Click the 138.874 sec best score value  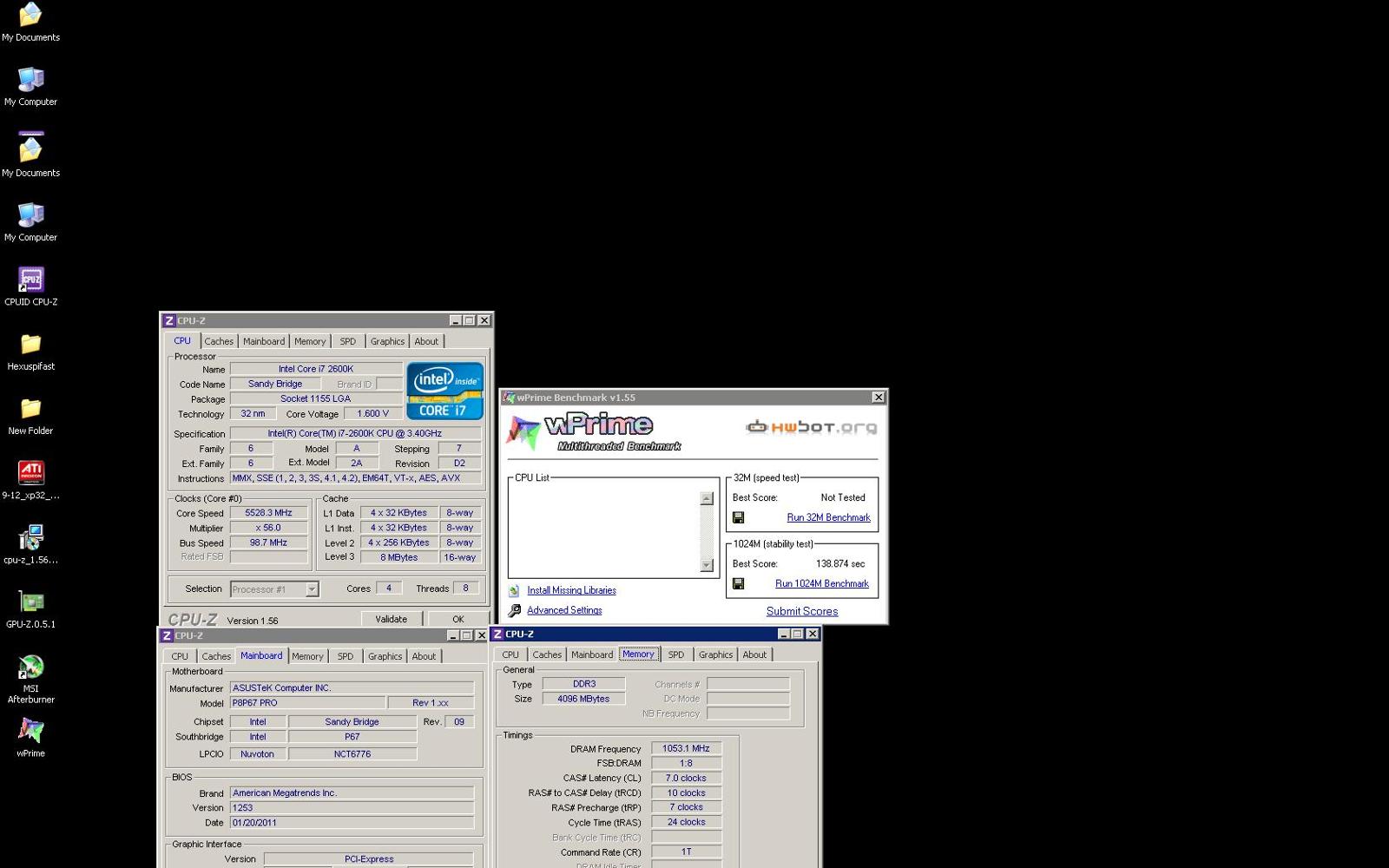coord(840,563)
